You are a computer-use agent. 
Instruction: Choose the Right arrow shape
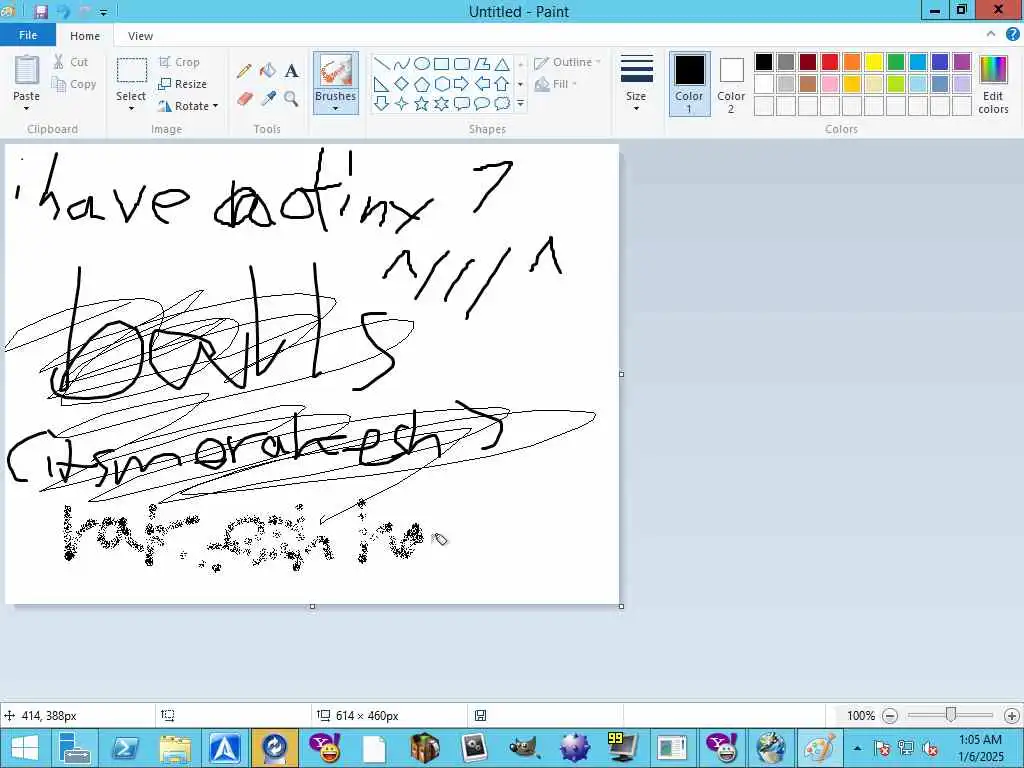click(x=462, y=84)
